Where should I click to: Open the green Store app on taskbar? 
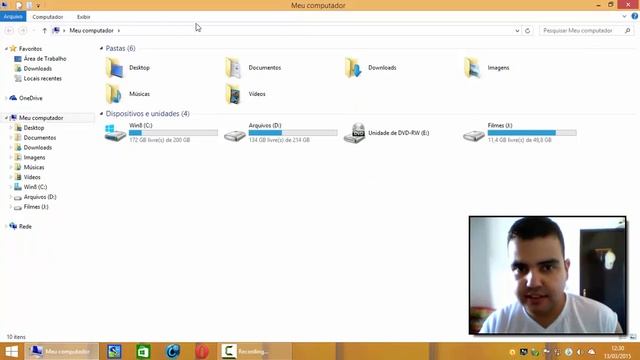(x=143, y=351)
